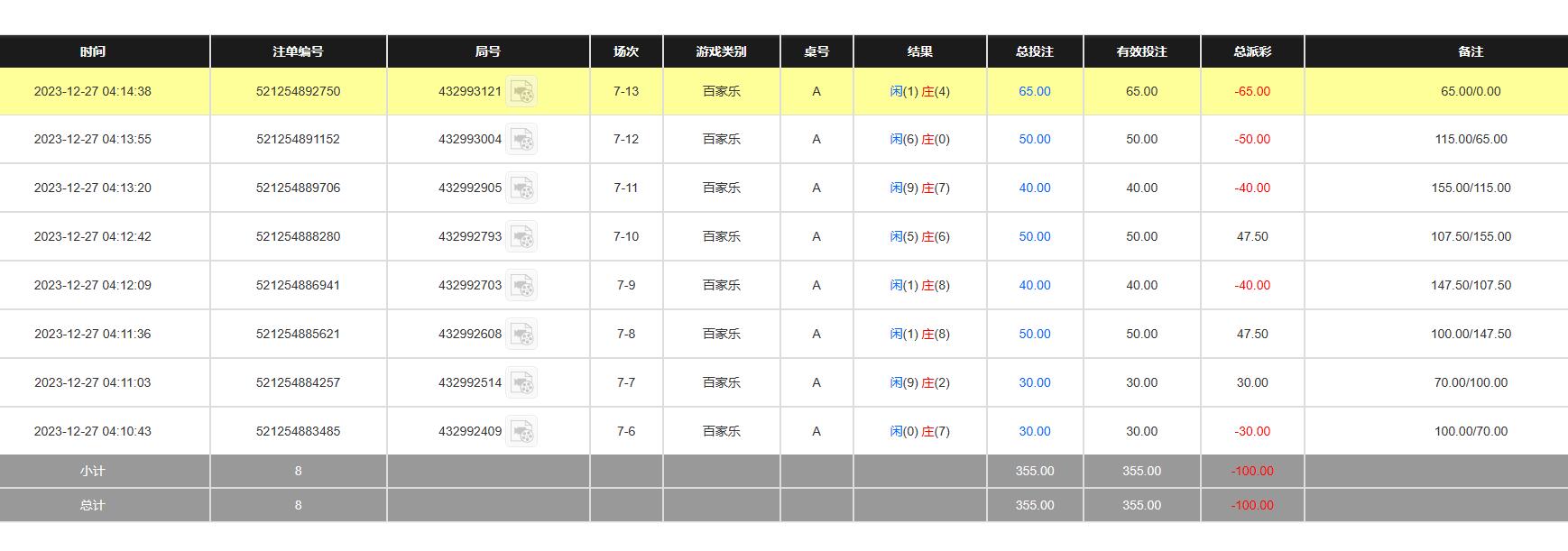
Task: Play the video record for round 432992905
Action: [521, 188]
